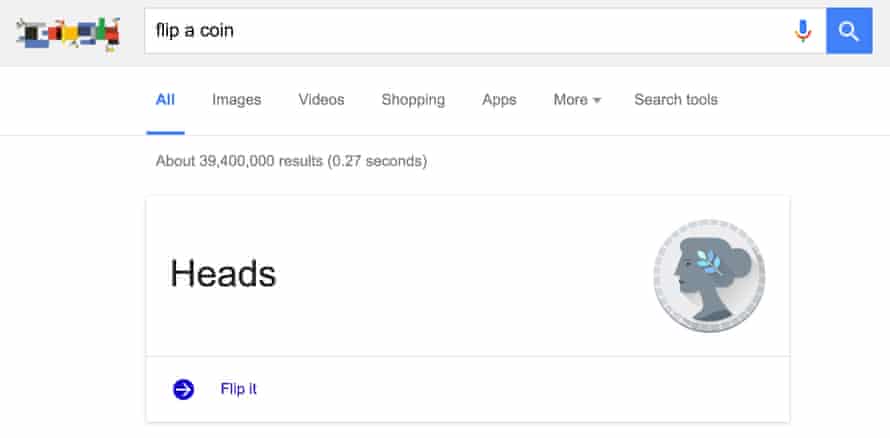Open the Apps tab
Image resolution: width=890 pixels, height=438 pixels.
tap(499, 100)
